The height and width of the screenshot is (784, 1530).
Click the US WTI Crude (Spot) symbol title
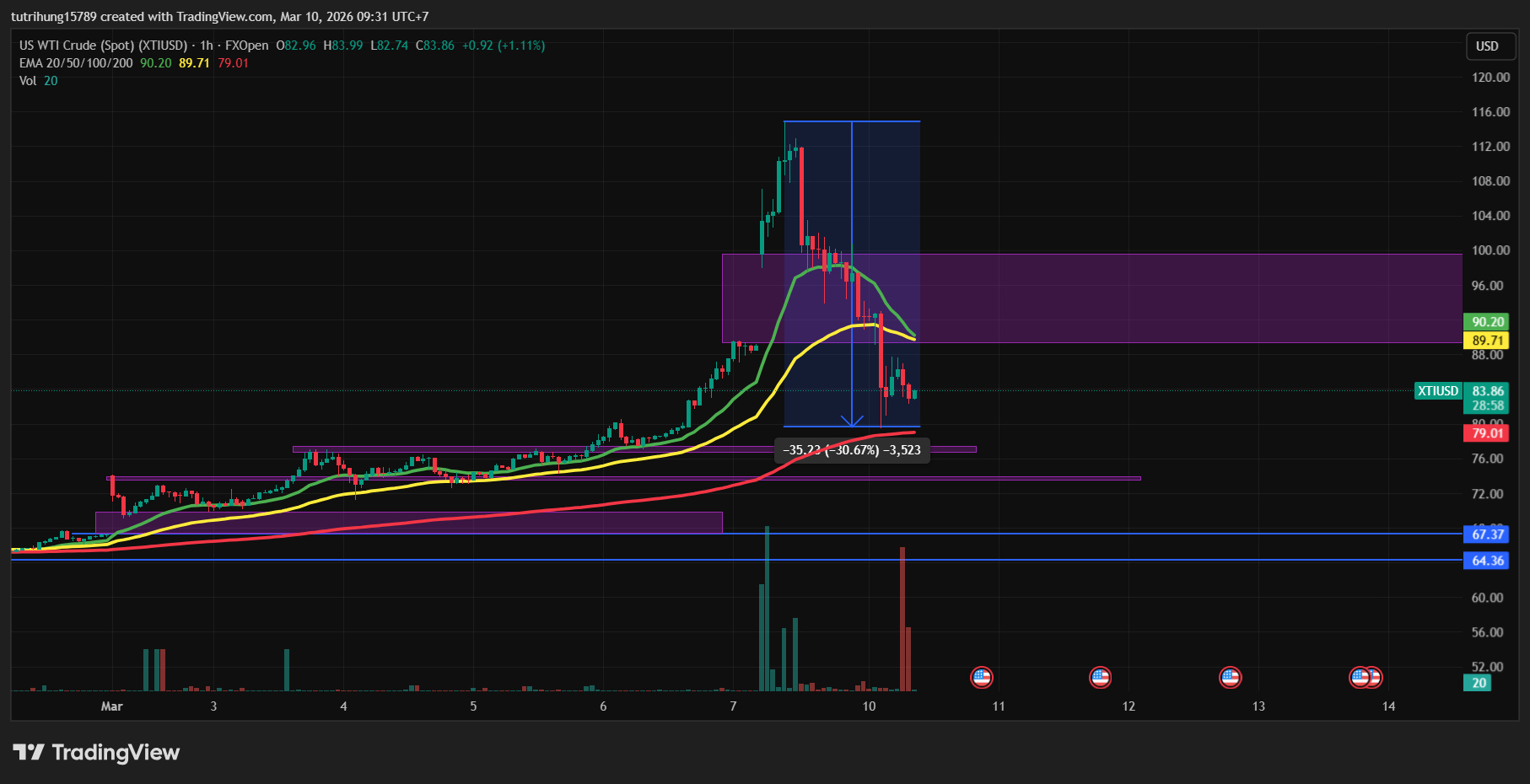click(x=103, y=46)
